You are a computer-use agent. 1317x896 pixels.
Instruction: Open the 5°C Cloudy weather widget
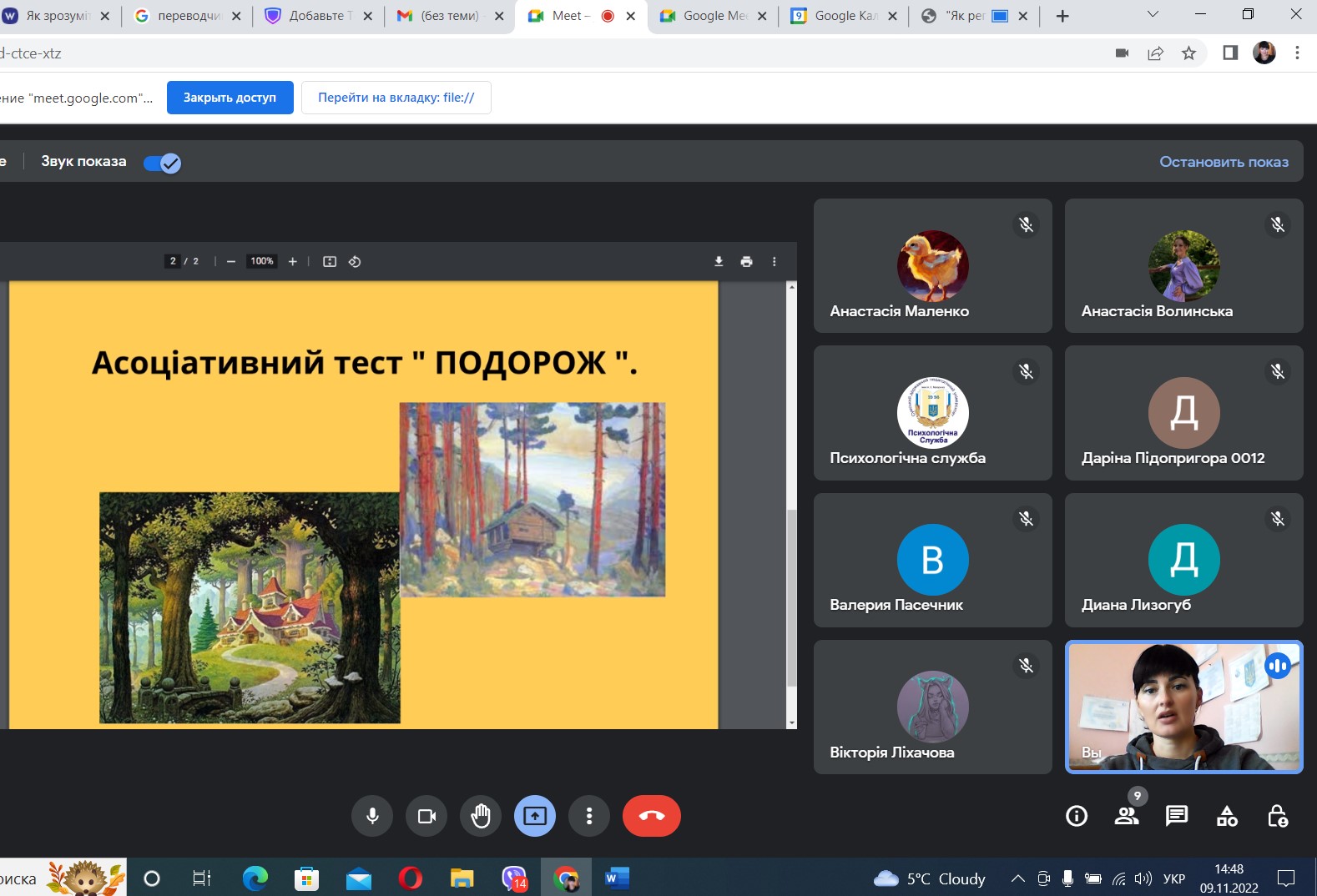pos(929,878)
